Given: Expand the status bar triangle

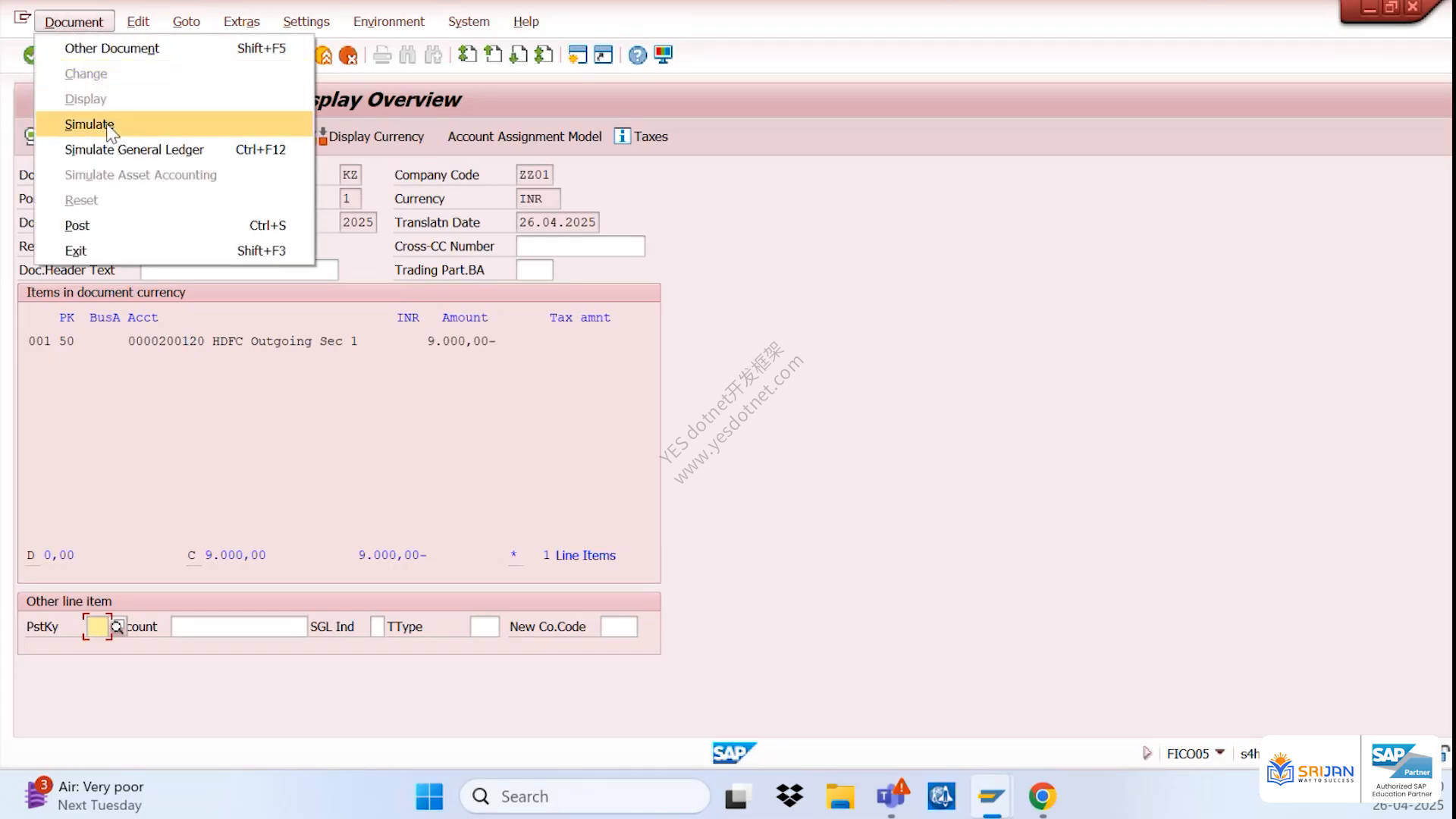Looking at the screenshot, I should [x=1147, y=753].
